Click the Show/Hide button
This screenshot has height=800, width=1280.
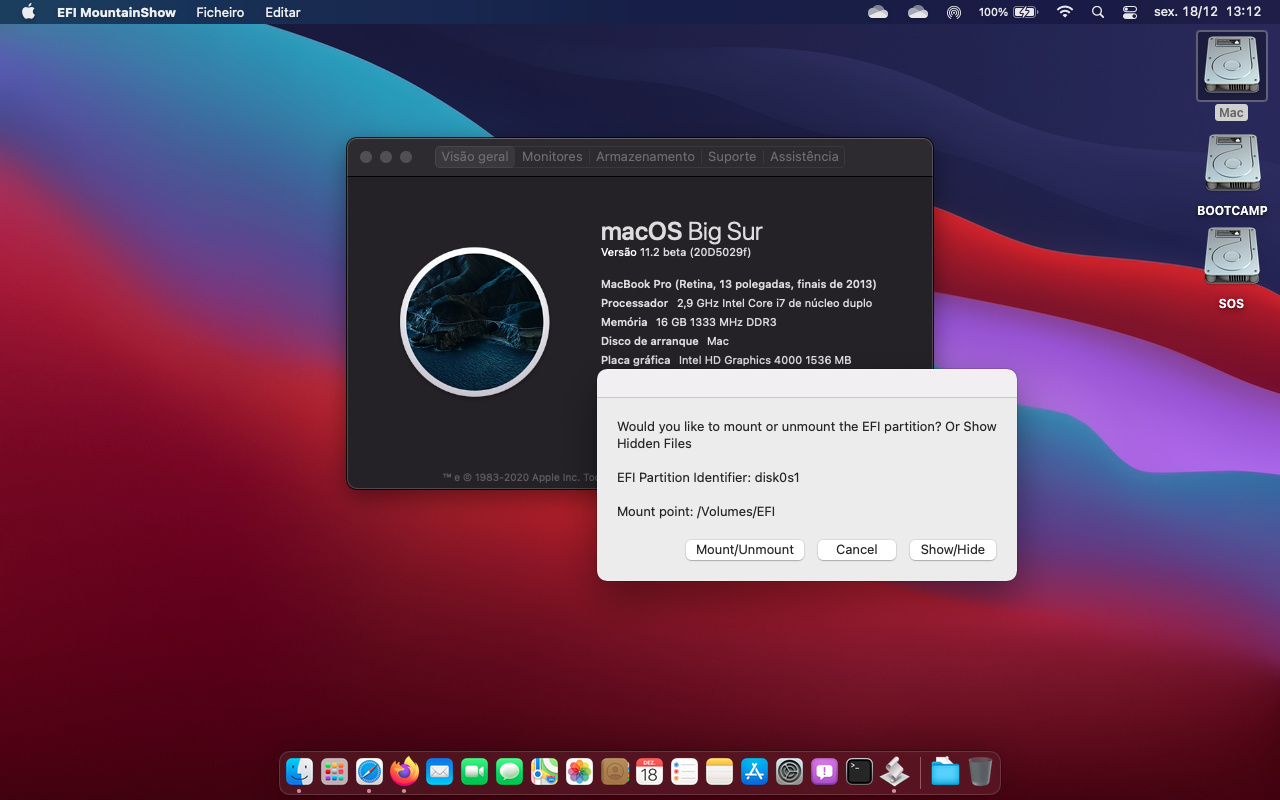(953, 550)
